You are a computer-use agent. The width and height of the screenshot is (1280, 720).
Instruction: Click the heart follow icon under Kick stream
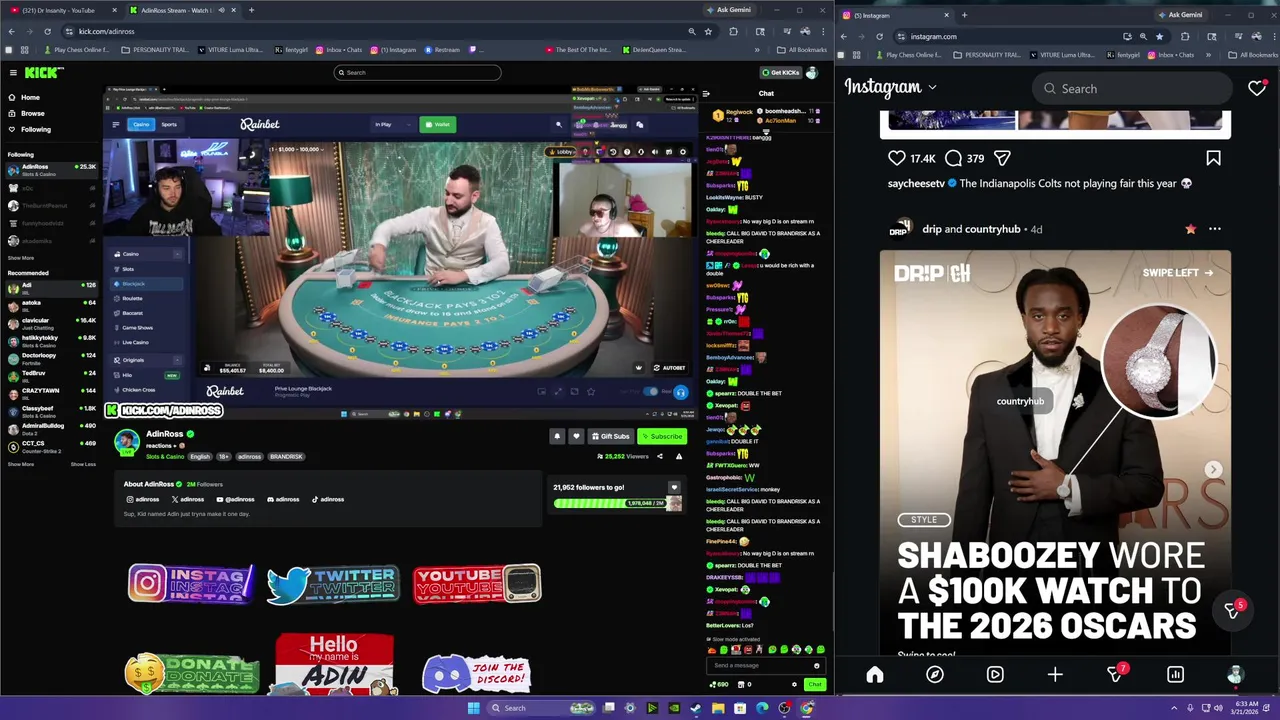click(x=576, y=436)
